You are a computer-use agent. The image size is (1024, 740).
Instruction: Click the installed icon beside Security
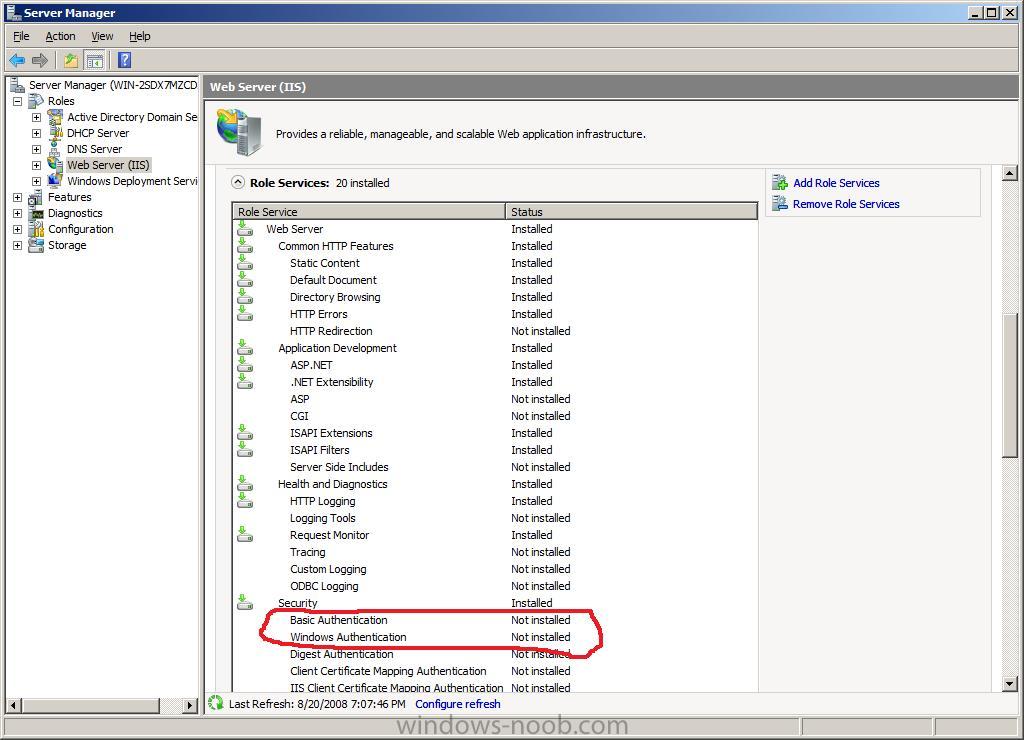click(x=245, y=602)
